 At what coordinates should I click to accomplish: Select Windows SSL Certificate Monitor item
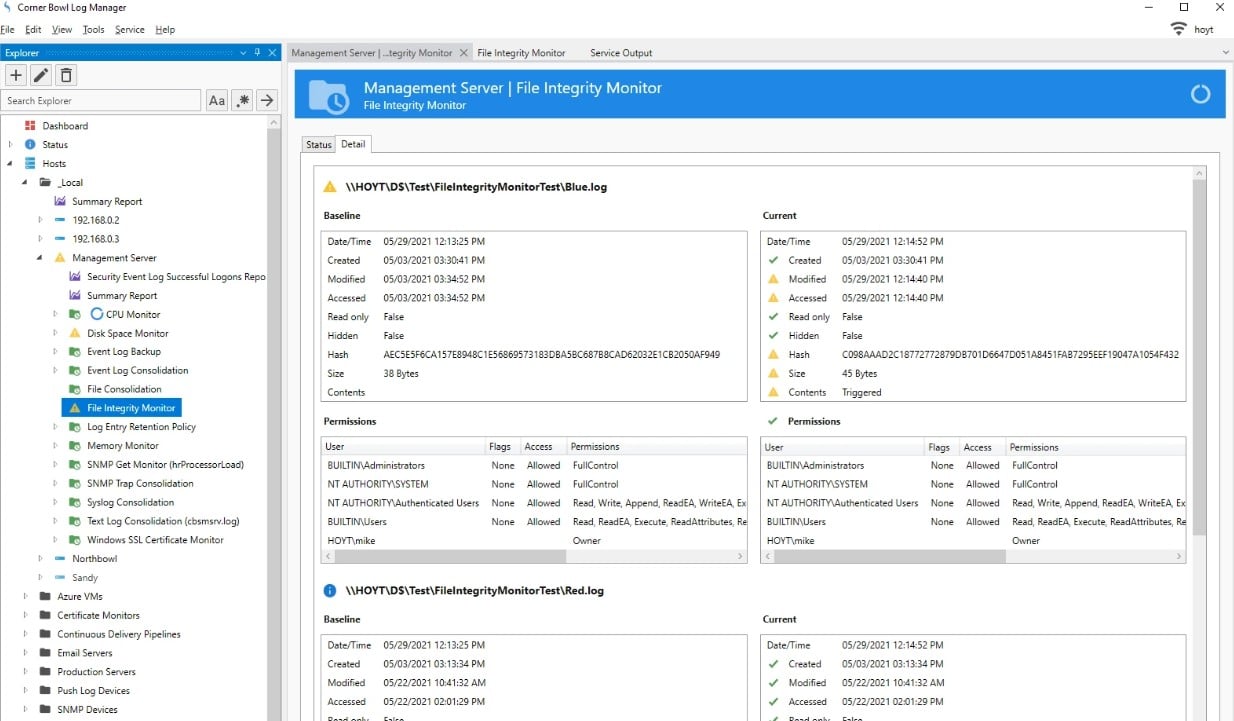[155, 540]
